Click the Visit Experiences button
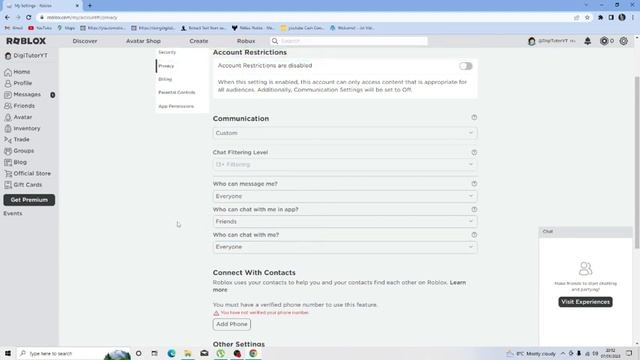This screenshot has height=360, width=640. 585,302
